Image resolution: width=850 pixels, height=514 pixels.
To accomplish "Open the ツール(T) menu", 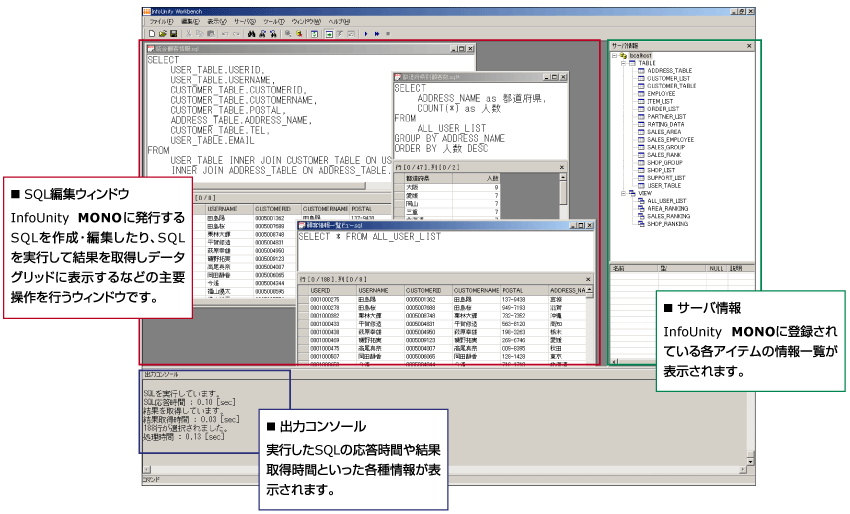I will (274, 22).
